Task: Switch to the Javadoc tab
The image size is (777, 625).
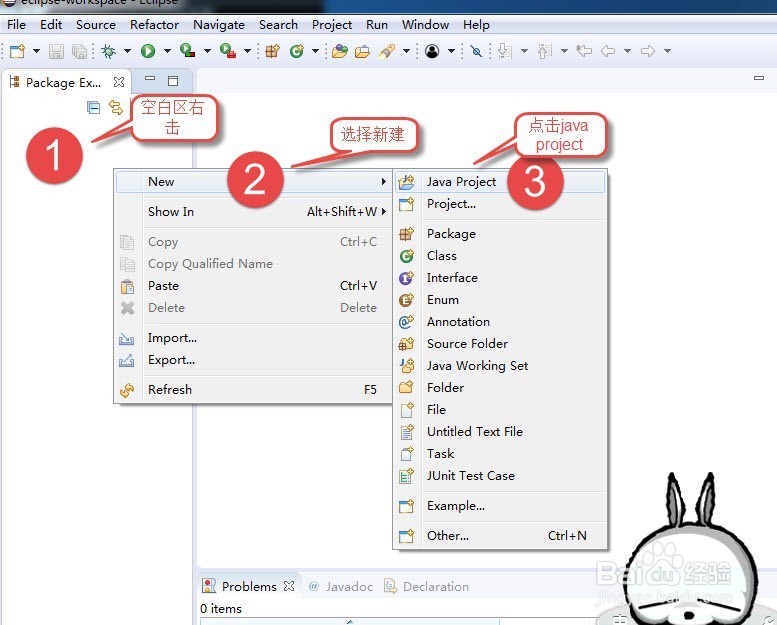Action: click(x=341, y=586)
